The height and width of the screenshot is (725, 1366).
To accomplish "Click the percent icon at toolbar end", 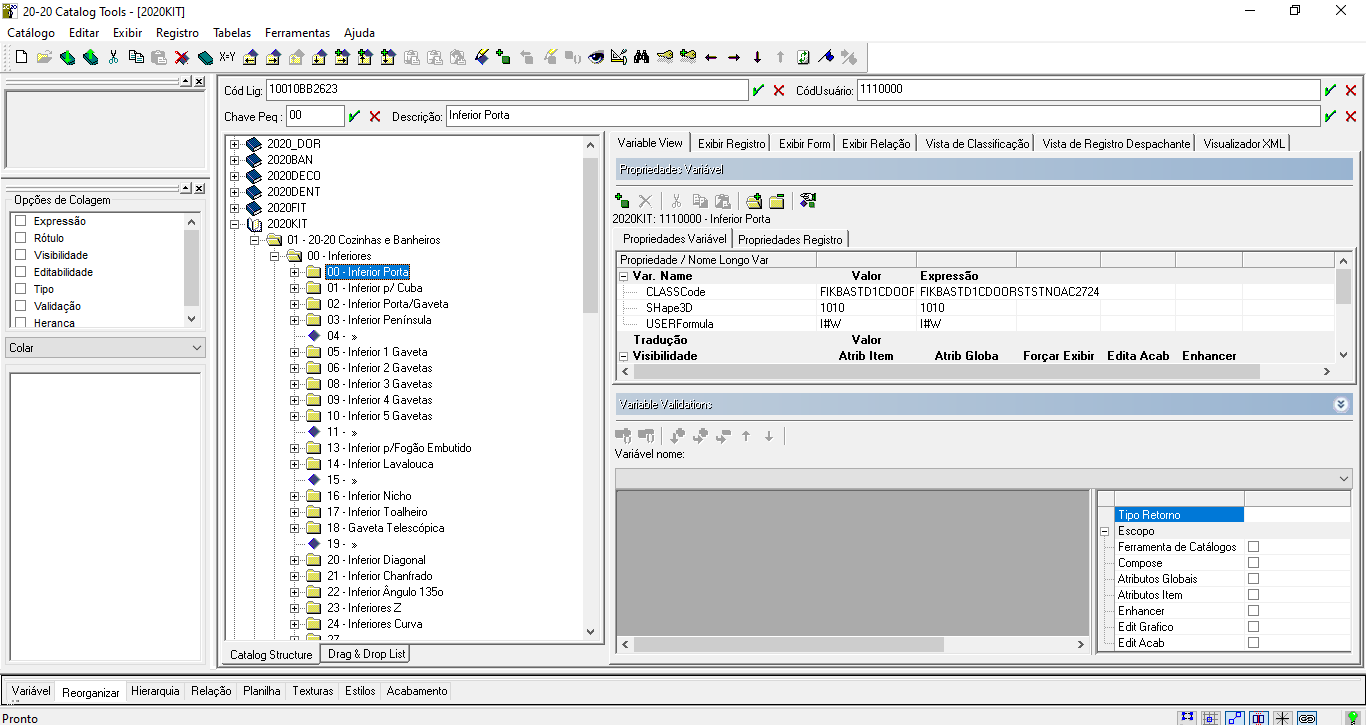I will [x=848, y=57].
